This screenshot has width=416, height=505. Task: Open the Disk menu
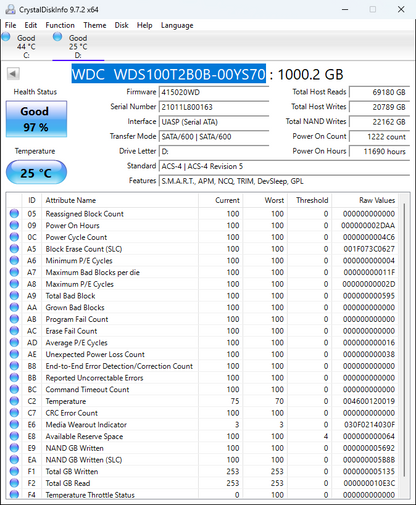tap(121, 25)
